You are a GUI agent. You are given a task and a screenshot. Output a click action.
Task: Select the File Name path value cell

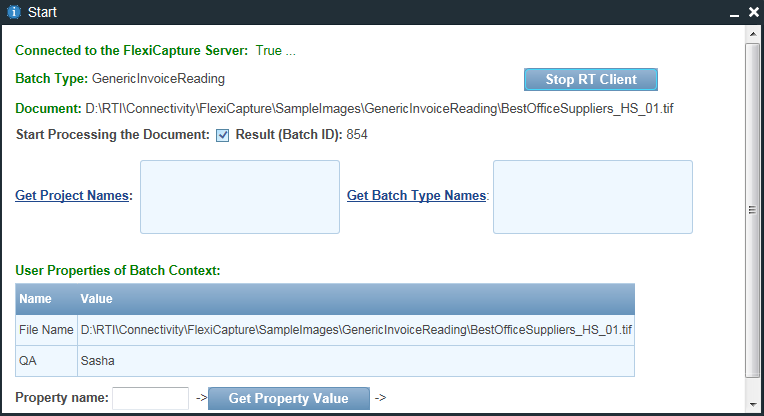[354, 330]
